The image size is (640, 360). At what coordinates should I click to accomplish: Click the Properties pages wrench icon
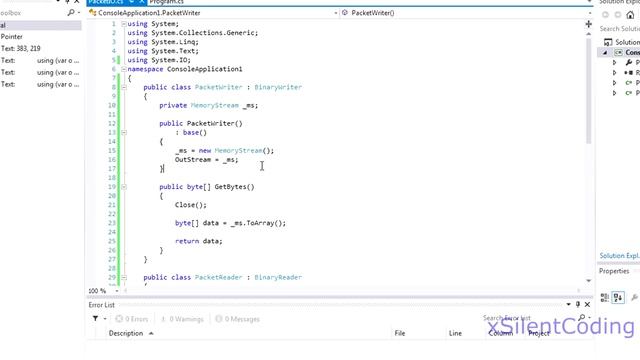pyautogui.click(x=635, y=298)
